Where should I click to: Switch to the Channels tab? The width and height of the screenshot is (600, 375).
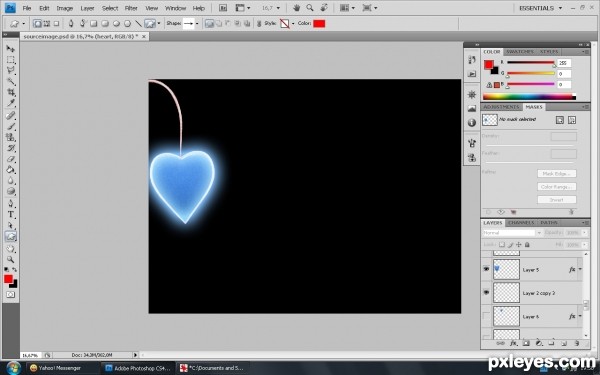[521, 223]
